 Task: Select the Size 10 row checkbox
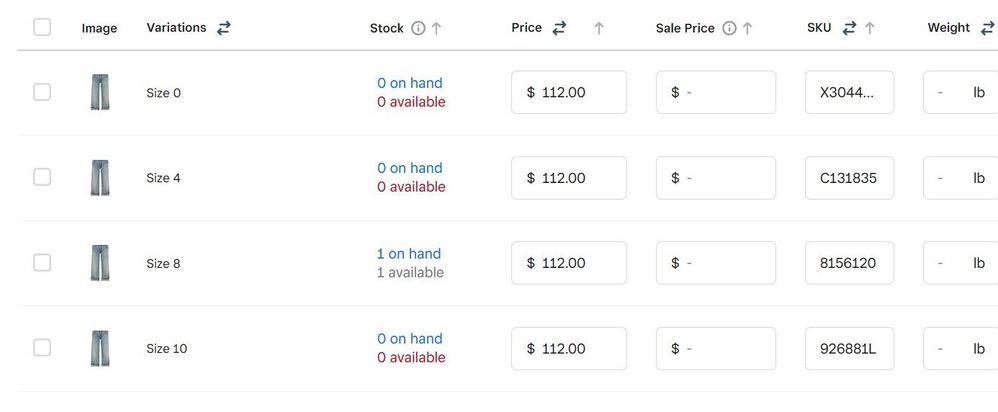42,348
